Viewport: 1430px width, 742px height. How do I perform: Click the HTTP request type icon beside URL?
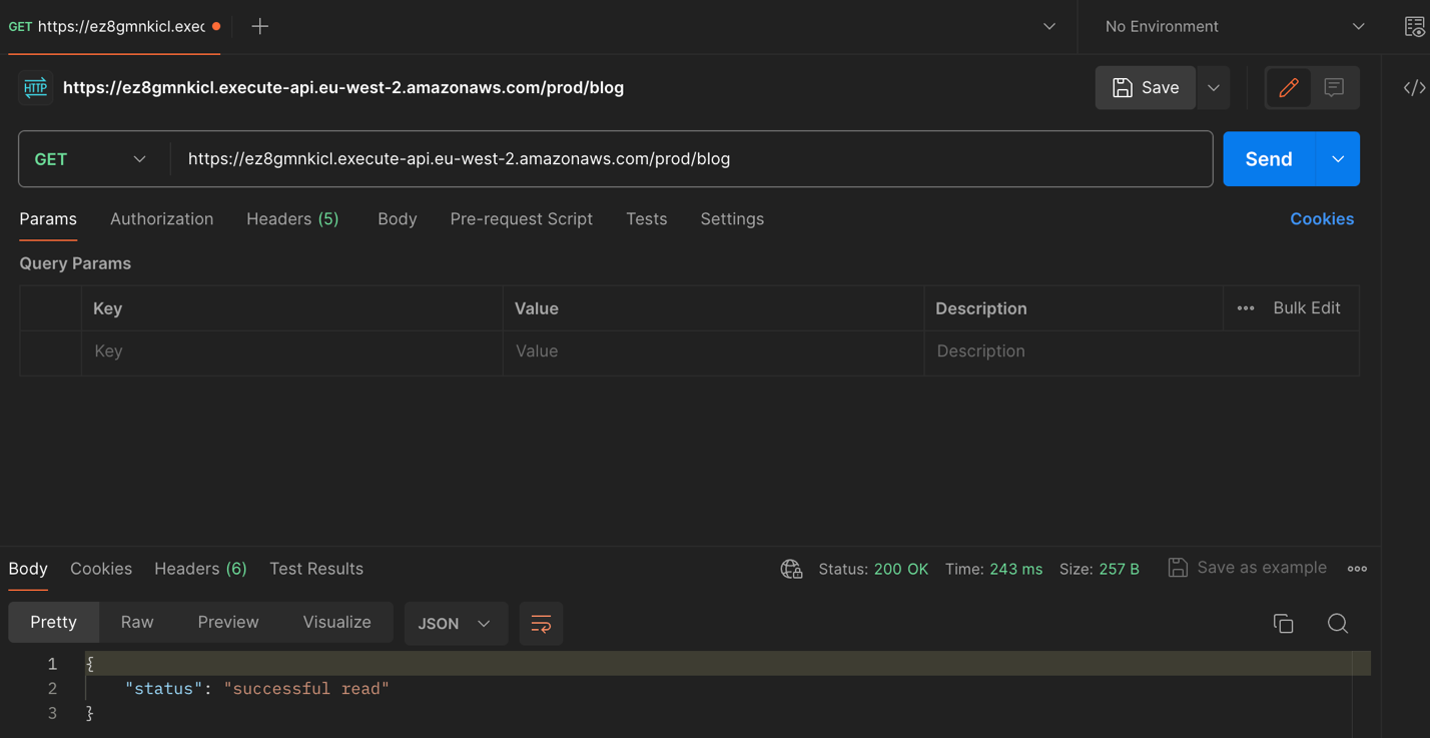pyautogui.click(x=35, y=88)
